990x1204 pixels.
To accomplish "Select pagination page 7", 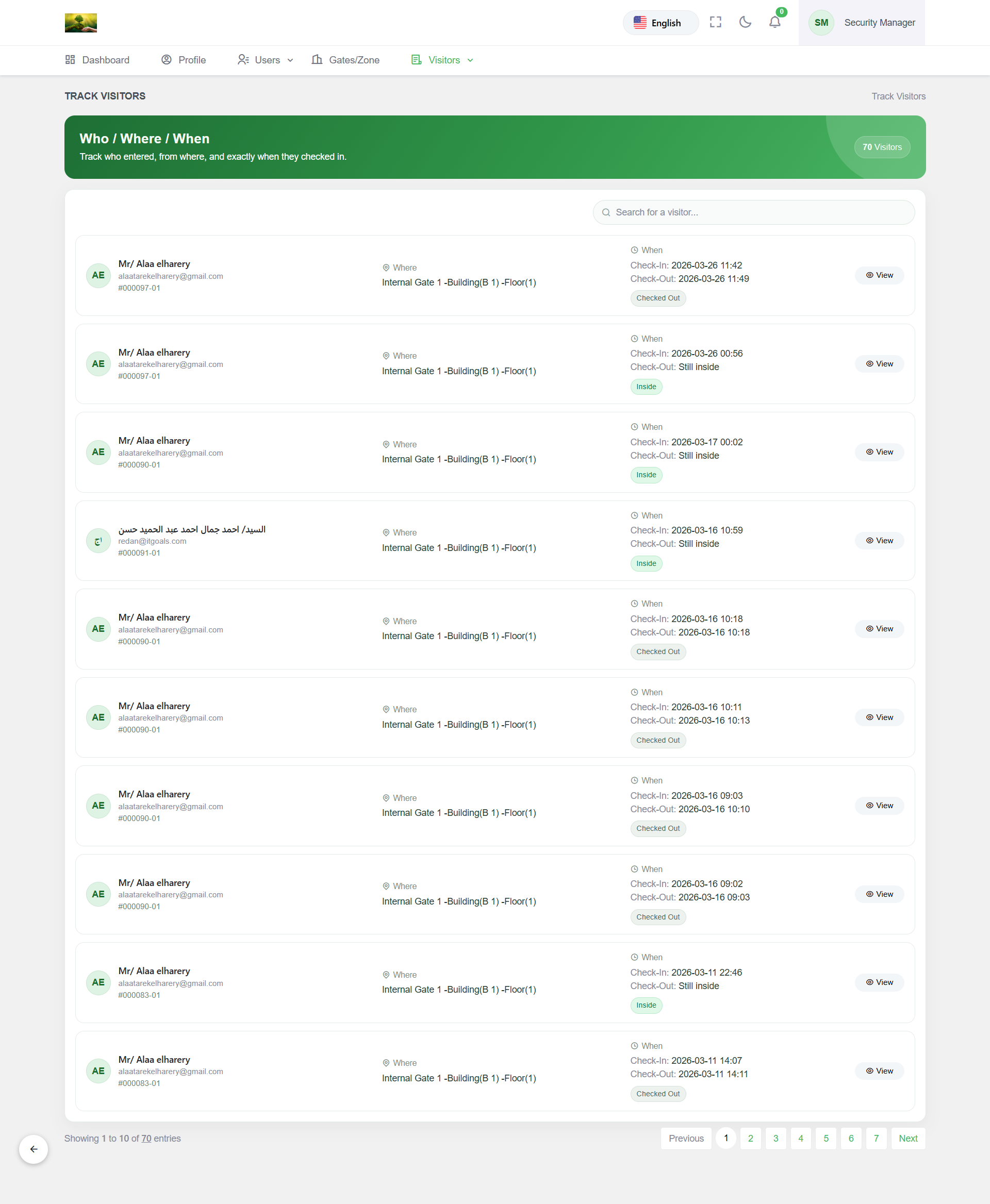I will 876,1139.
